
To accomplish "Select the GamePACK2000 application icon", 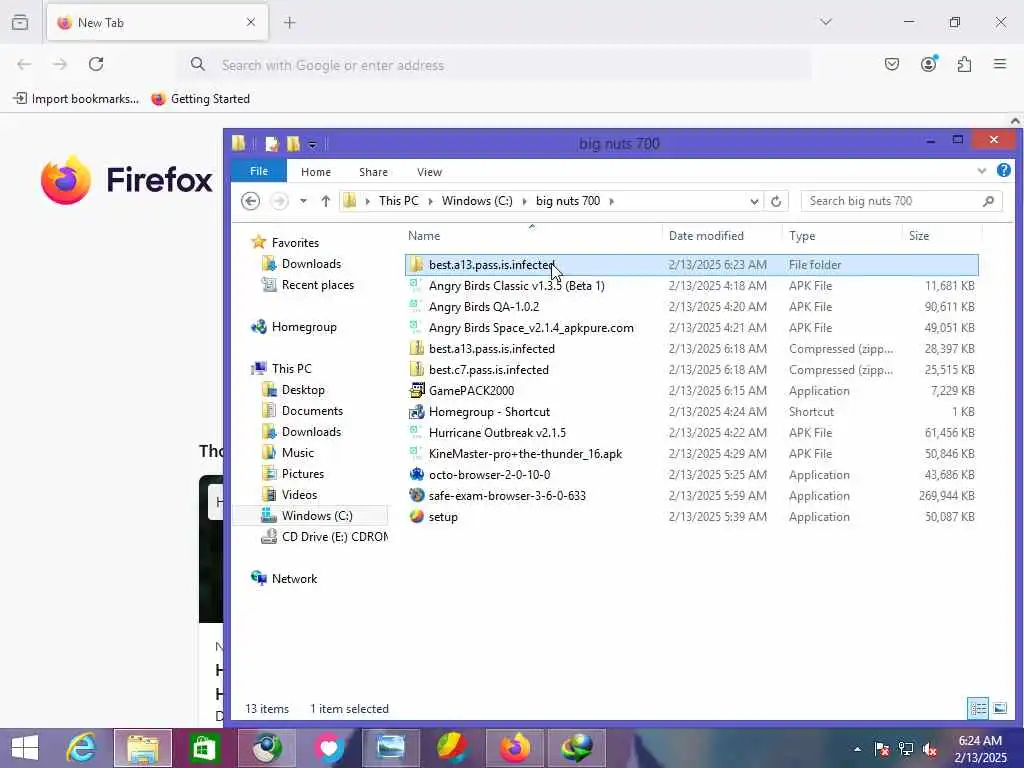I will pyautogui.click(x=417, y=391).
